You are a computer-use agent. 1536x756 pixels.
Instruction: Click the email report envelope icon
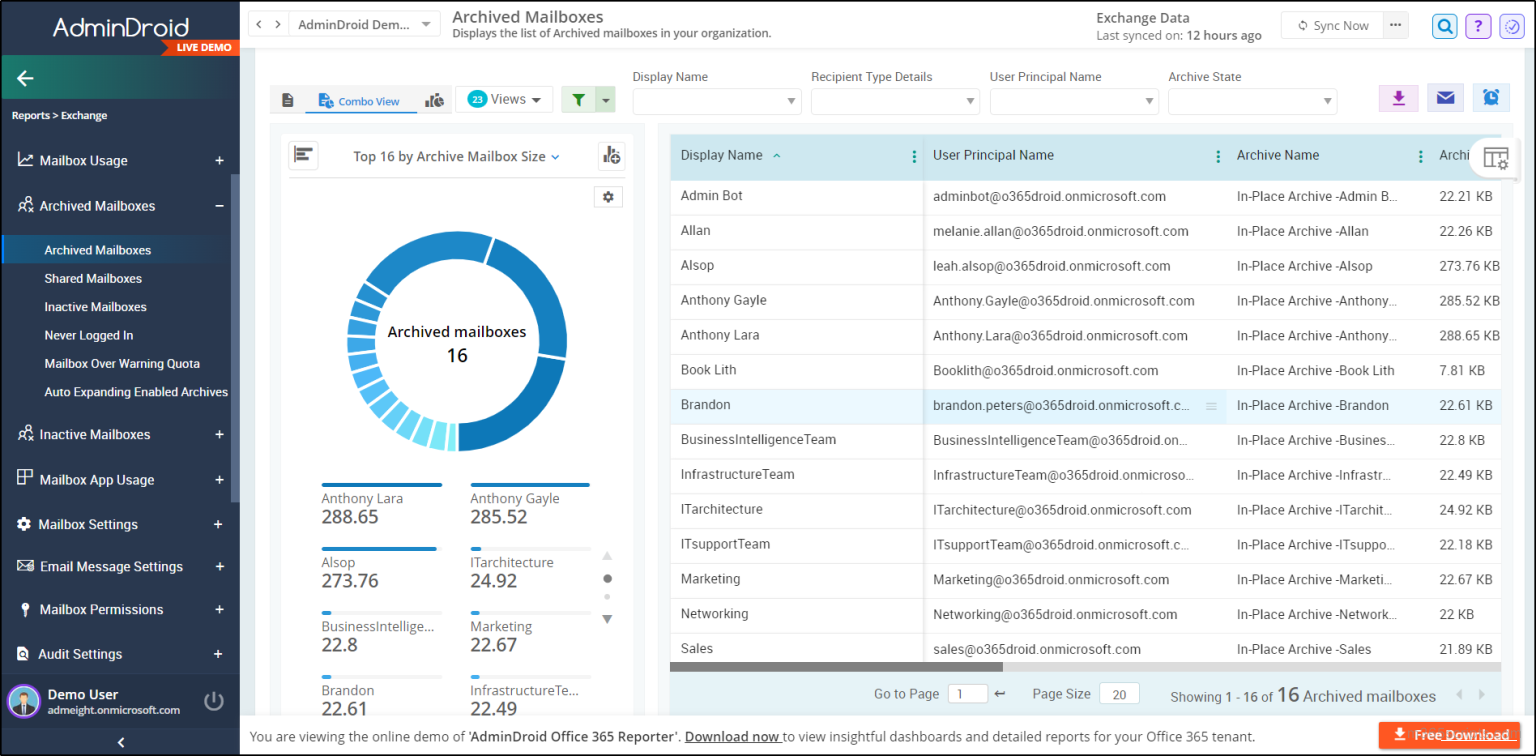pos(1445,98)
